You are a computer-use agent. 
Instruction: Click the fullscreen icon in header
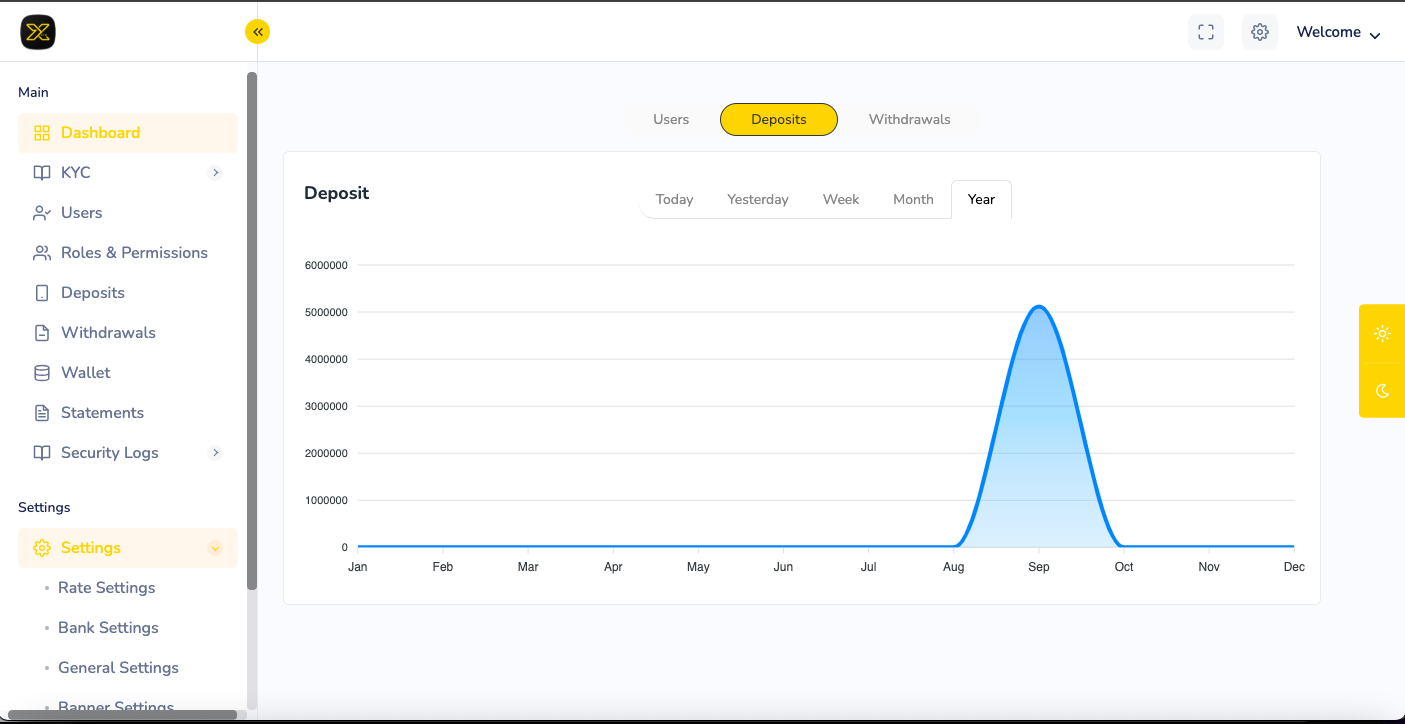pos(1206,32)
